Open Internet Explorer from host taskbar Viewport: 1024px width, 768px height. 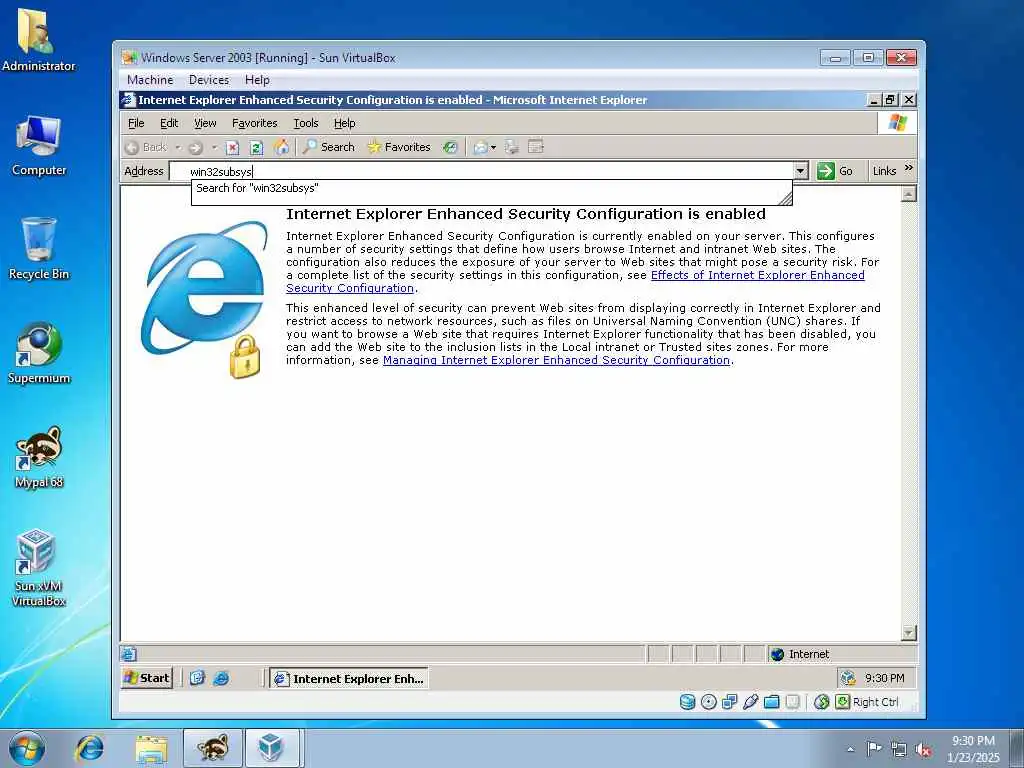89,748
